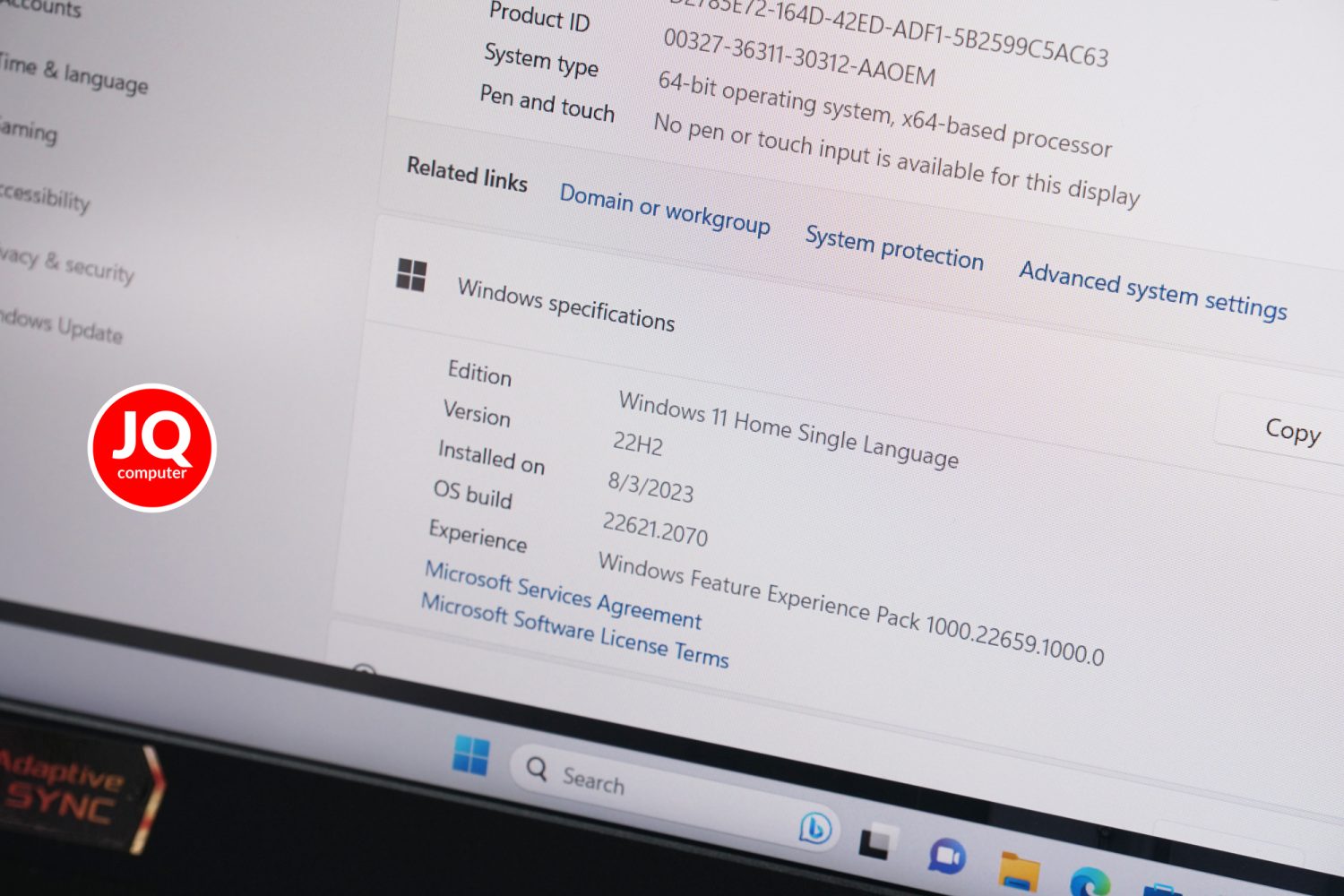Open Microsoft Services Agreement link
Image resolution: width=1344 pixels, height=896 pixels.
(x=563, y=593)
